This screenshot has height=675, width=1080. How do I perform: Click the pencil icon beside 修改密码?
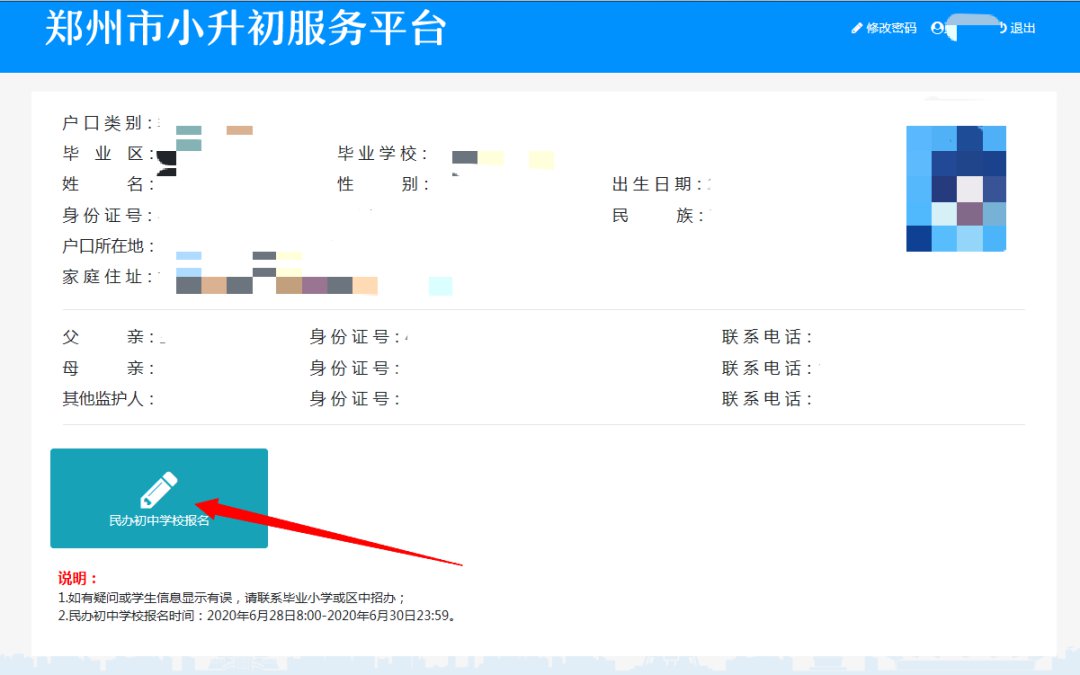point(856,28)
